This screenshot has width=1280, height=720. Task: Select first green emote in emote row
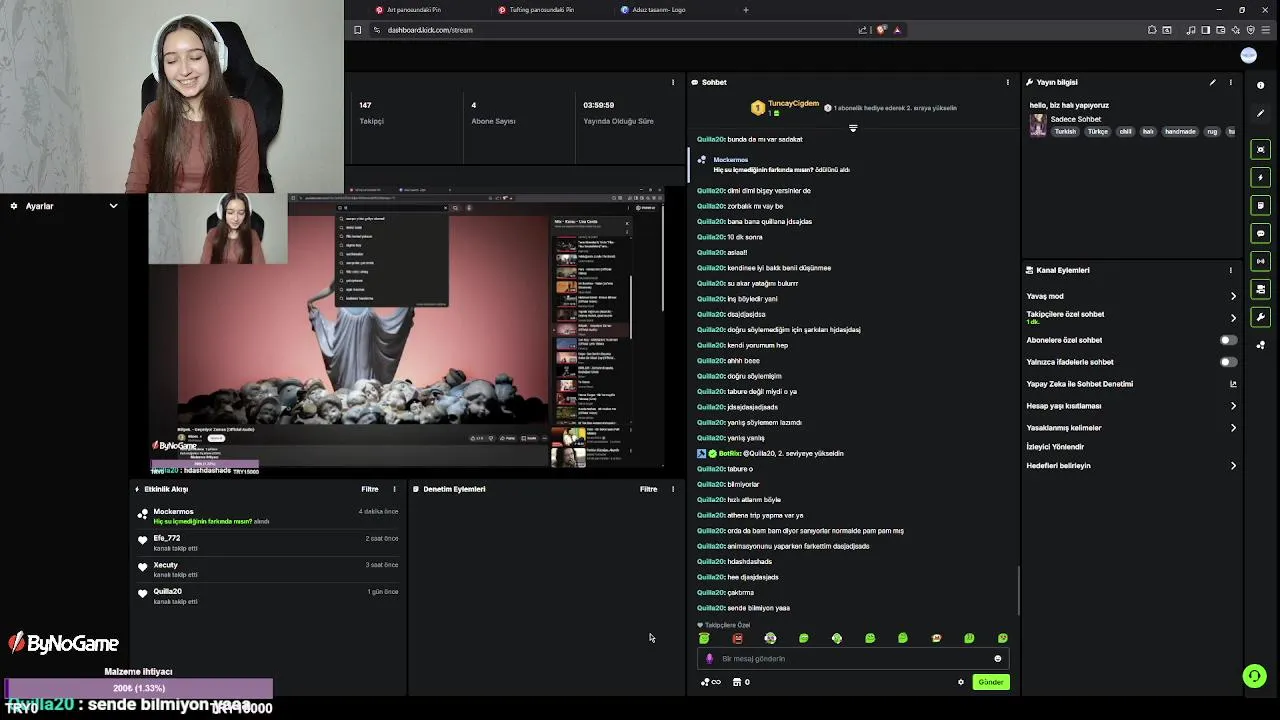click(704, 638)
